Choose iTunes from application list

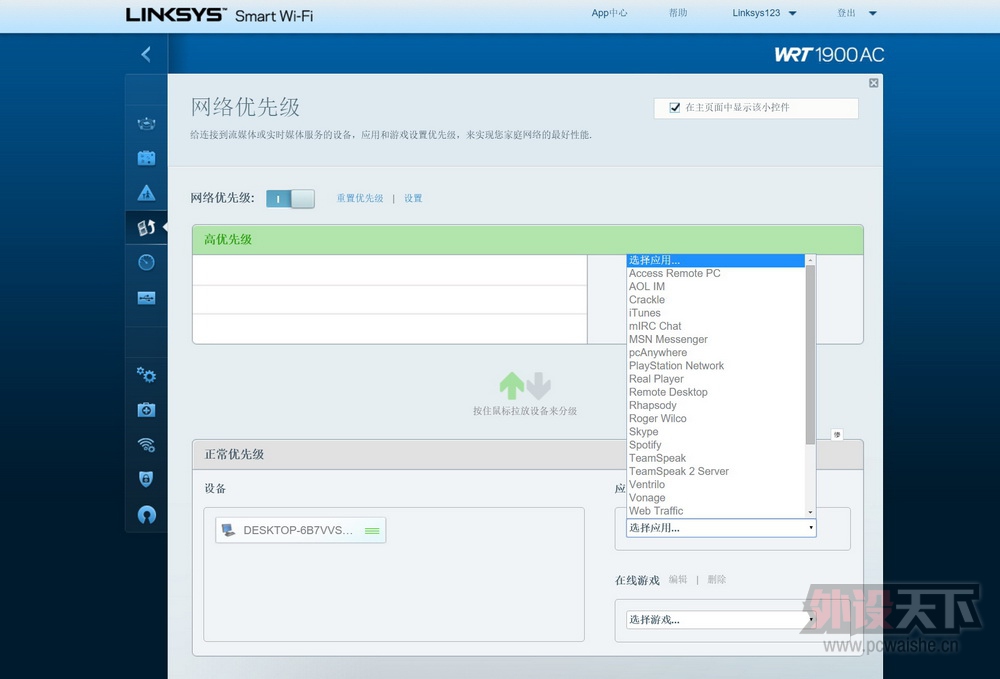(x=716, y=313)
